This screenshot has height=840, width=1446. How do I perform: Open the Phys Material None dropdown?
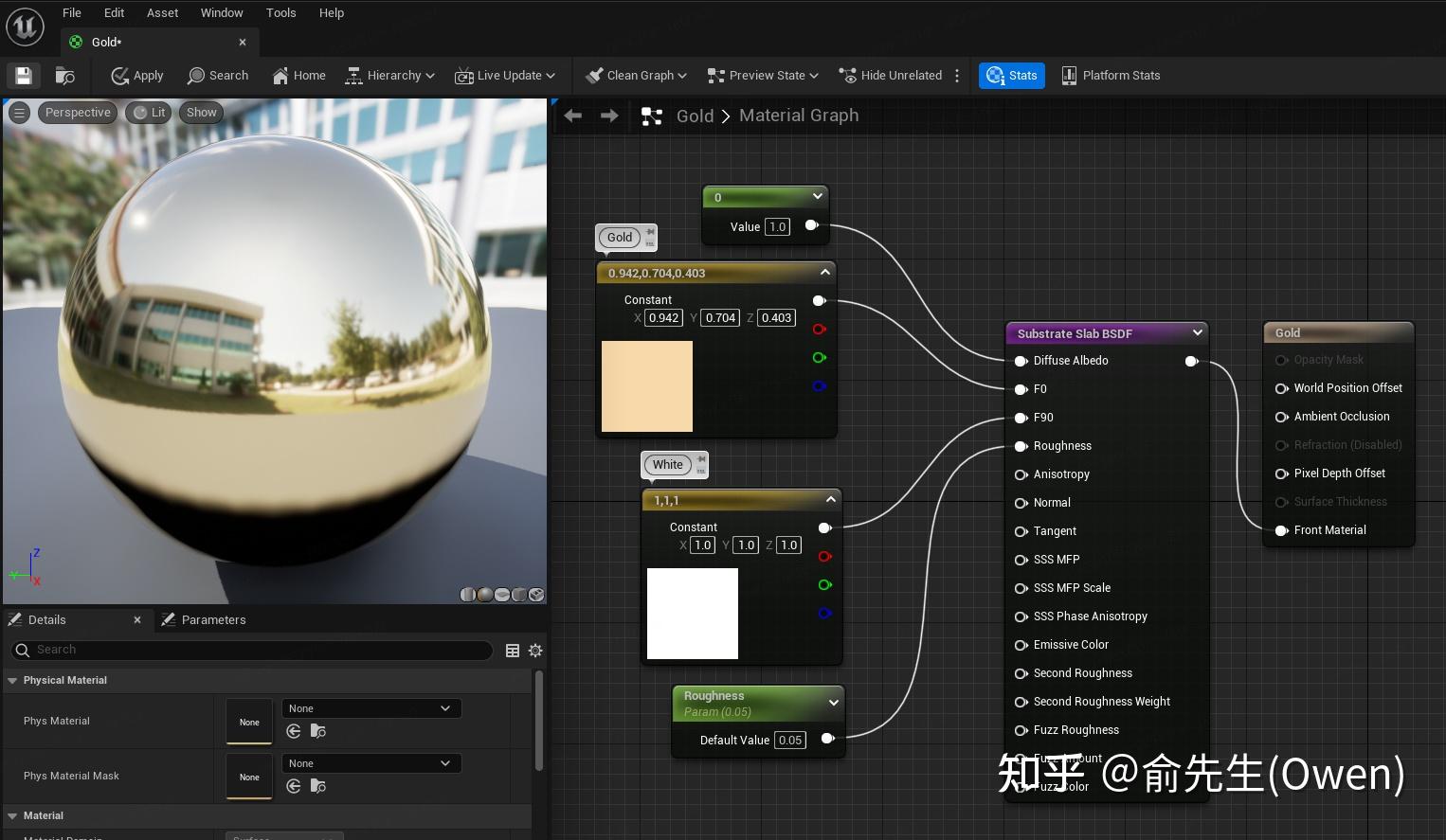[x=371, y=708]
